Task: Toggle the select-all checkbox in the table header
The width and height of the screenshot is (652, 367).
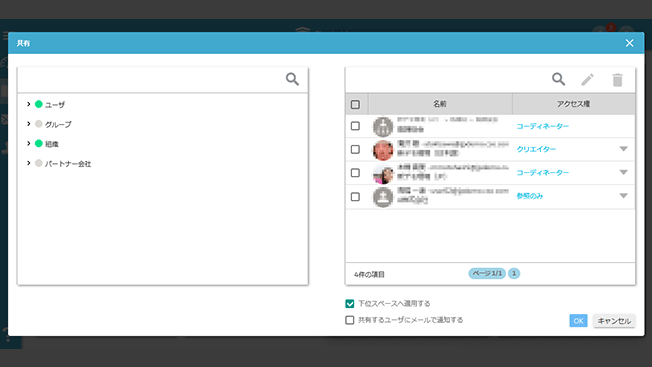Action: 355,104
